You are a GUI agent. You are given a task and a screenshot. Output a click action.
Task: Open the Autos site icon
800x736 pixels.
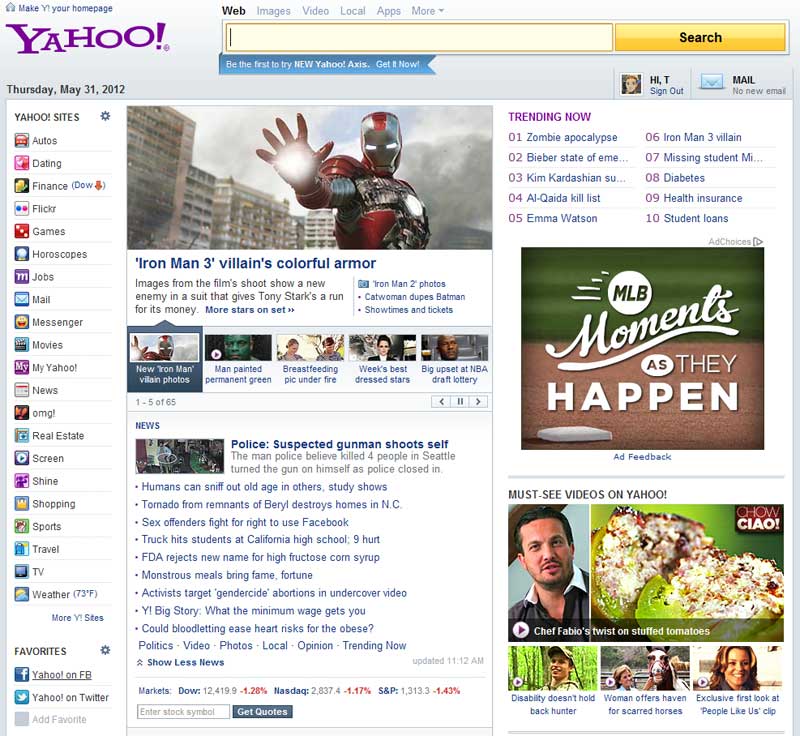[x=21, y=140]
